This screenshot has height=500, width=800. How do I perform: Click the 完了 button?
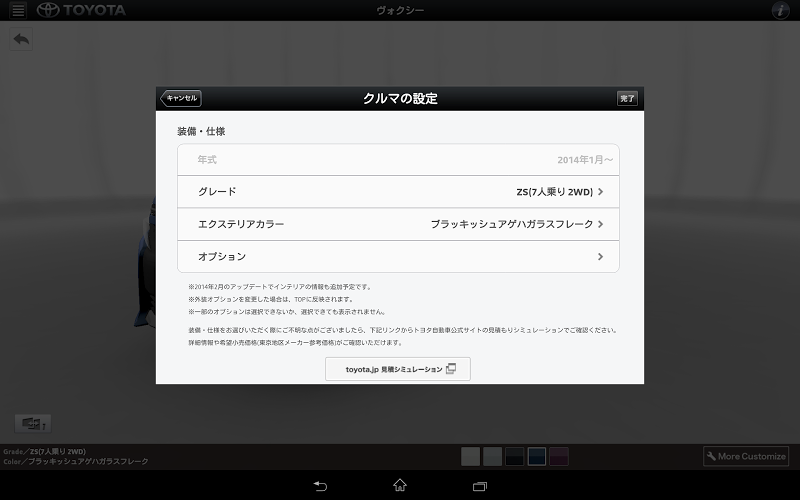coord(627,98)
